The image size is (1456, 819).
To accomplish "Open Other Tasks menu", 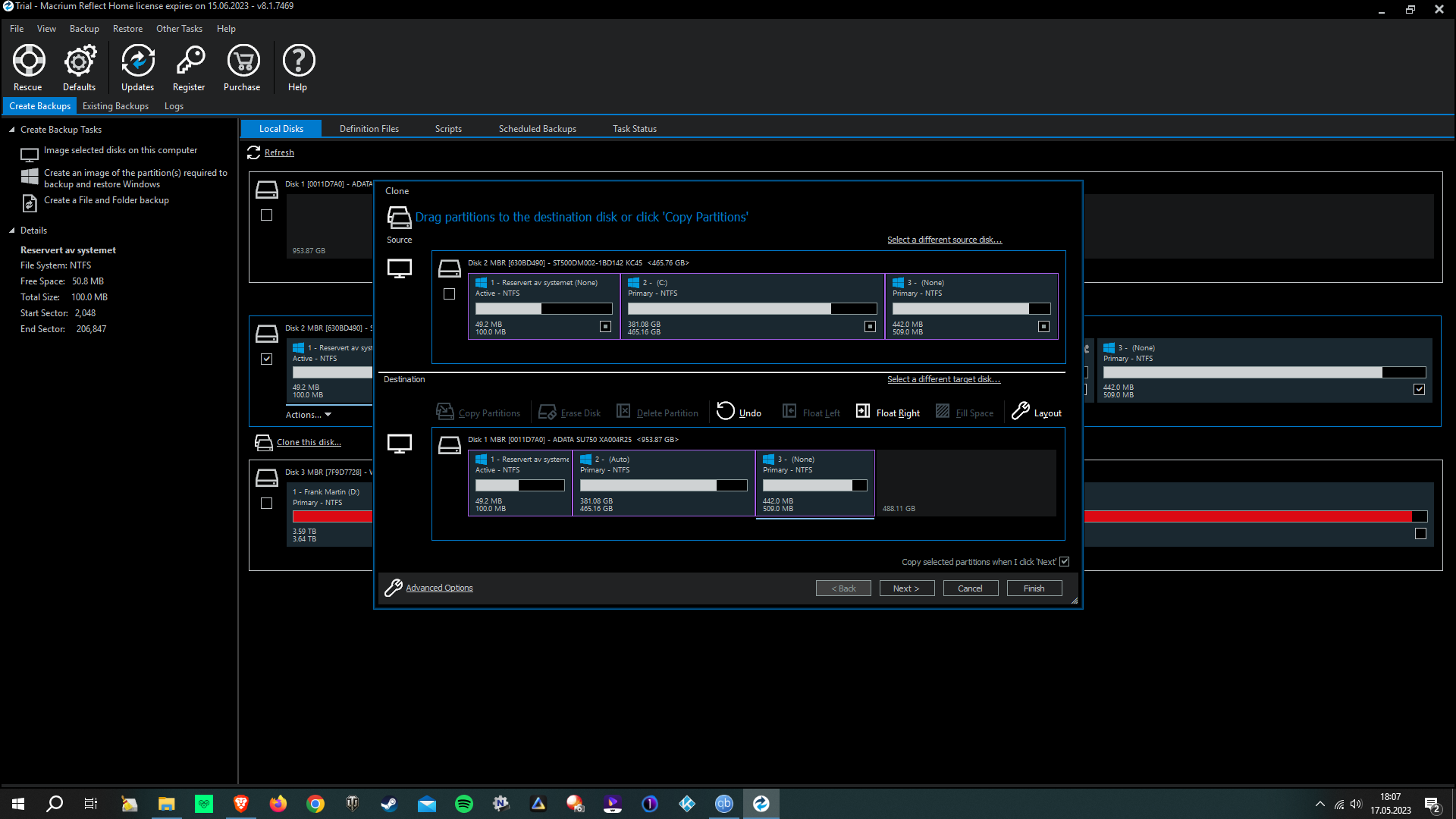I will (179, 29).
